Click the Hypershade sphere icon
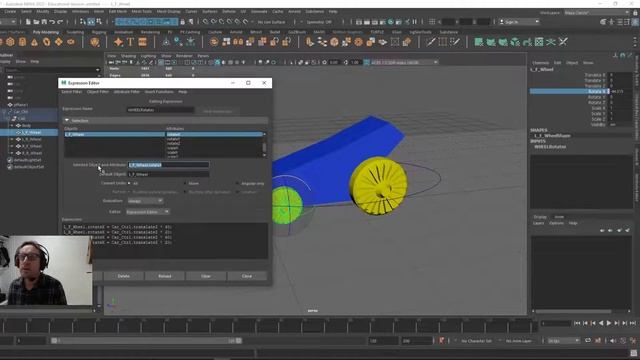Viewport: 640px width, 360px height. pyautogui.click(x=391, y=22)
